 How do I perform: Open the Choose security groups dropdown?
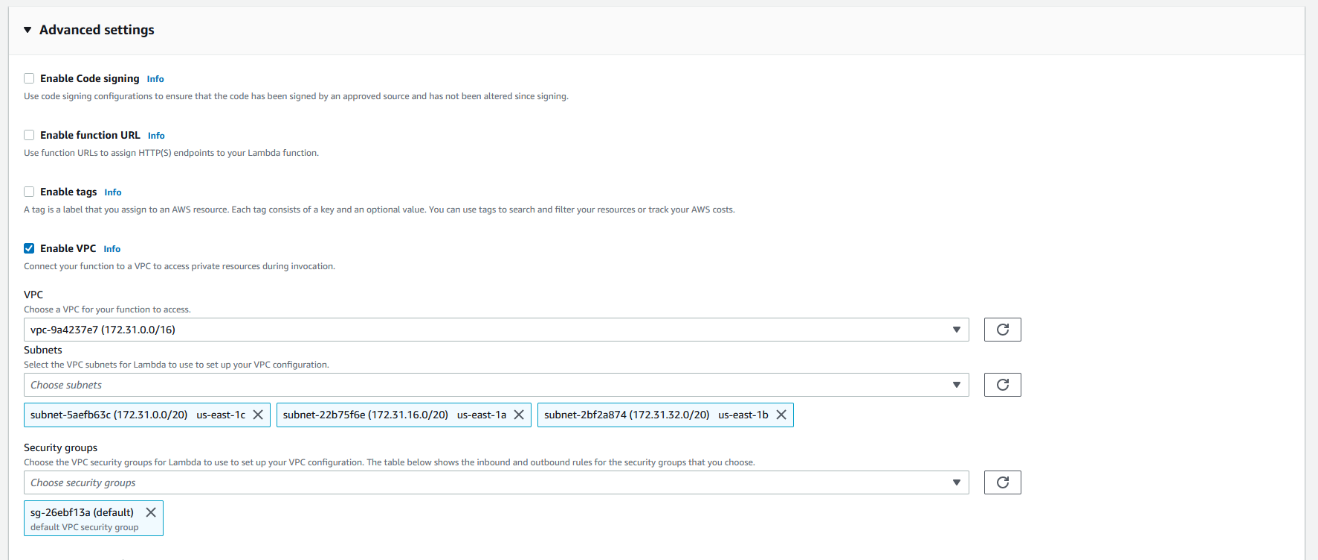click(x=496, y=483)
